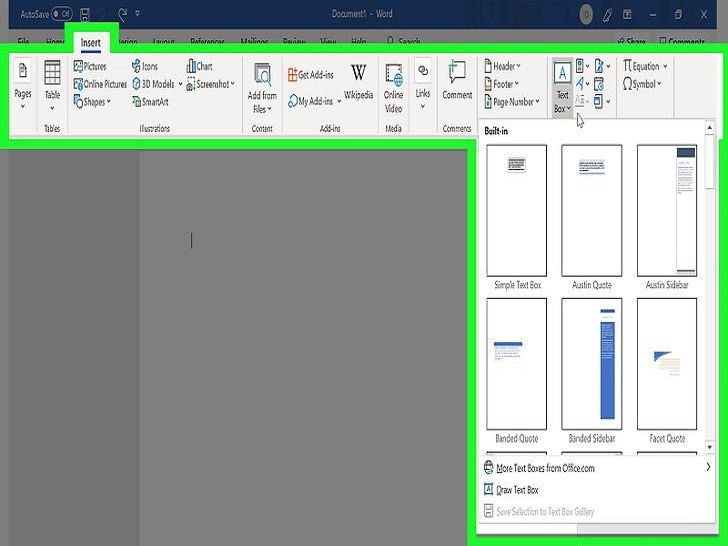
Task: Choose the Facet Quote thumbnail
Action: (x=667, y=364)
